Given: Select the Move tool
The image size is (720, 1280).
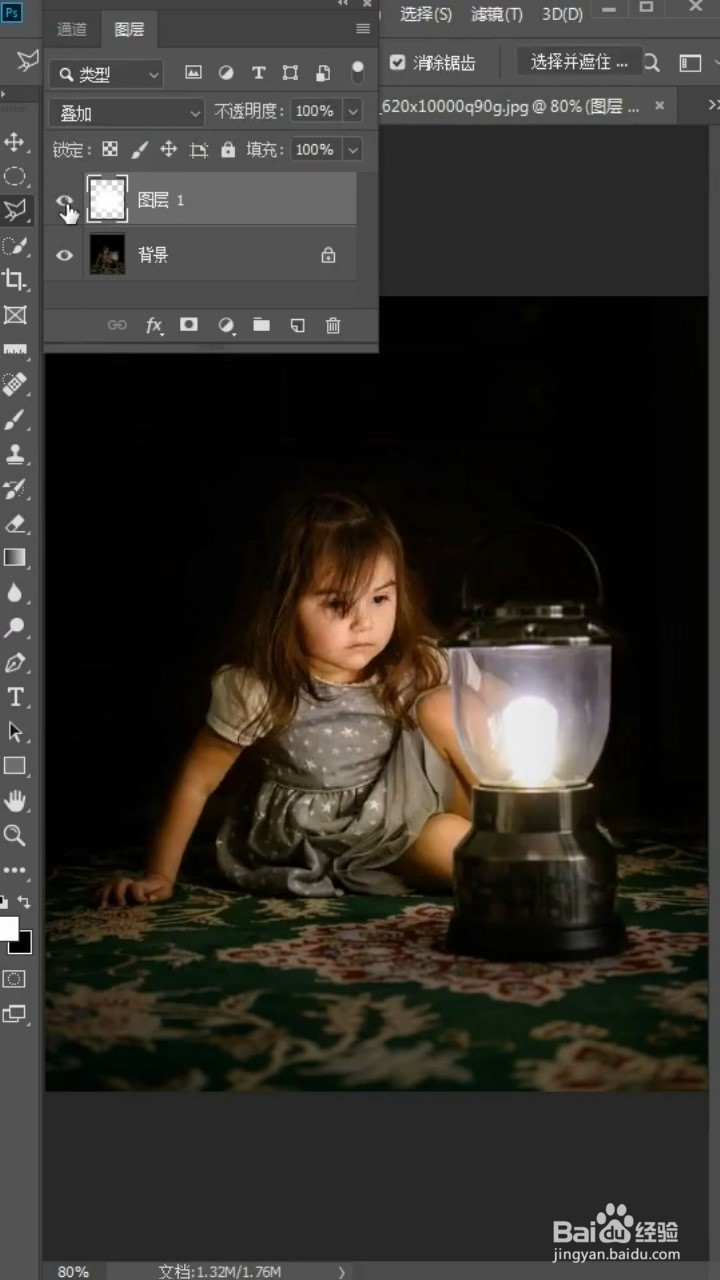Looking at the screenshot, I should coord(14,141).
